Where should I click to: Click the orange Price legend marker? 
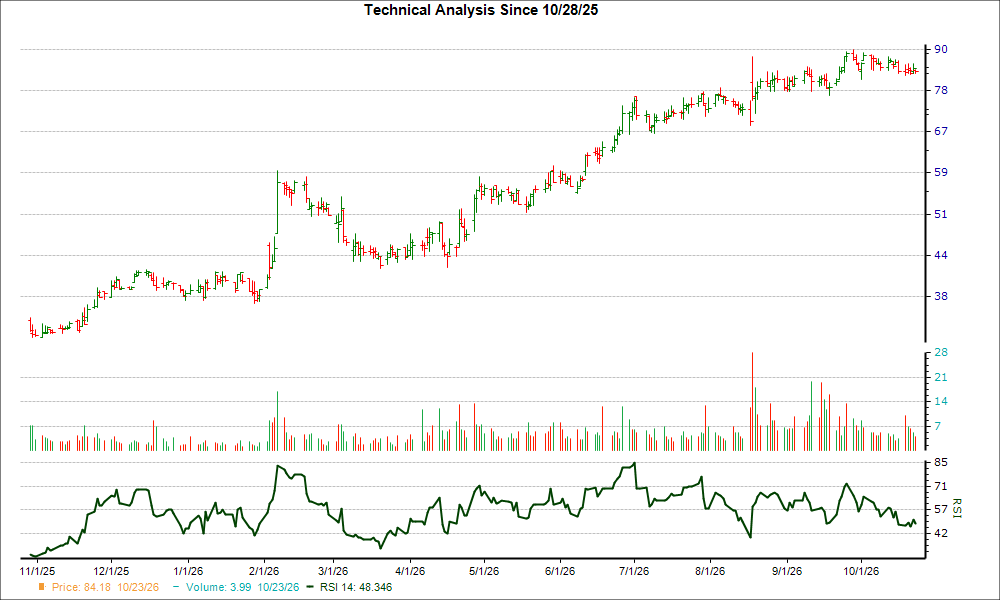point(42,587)
